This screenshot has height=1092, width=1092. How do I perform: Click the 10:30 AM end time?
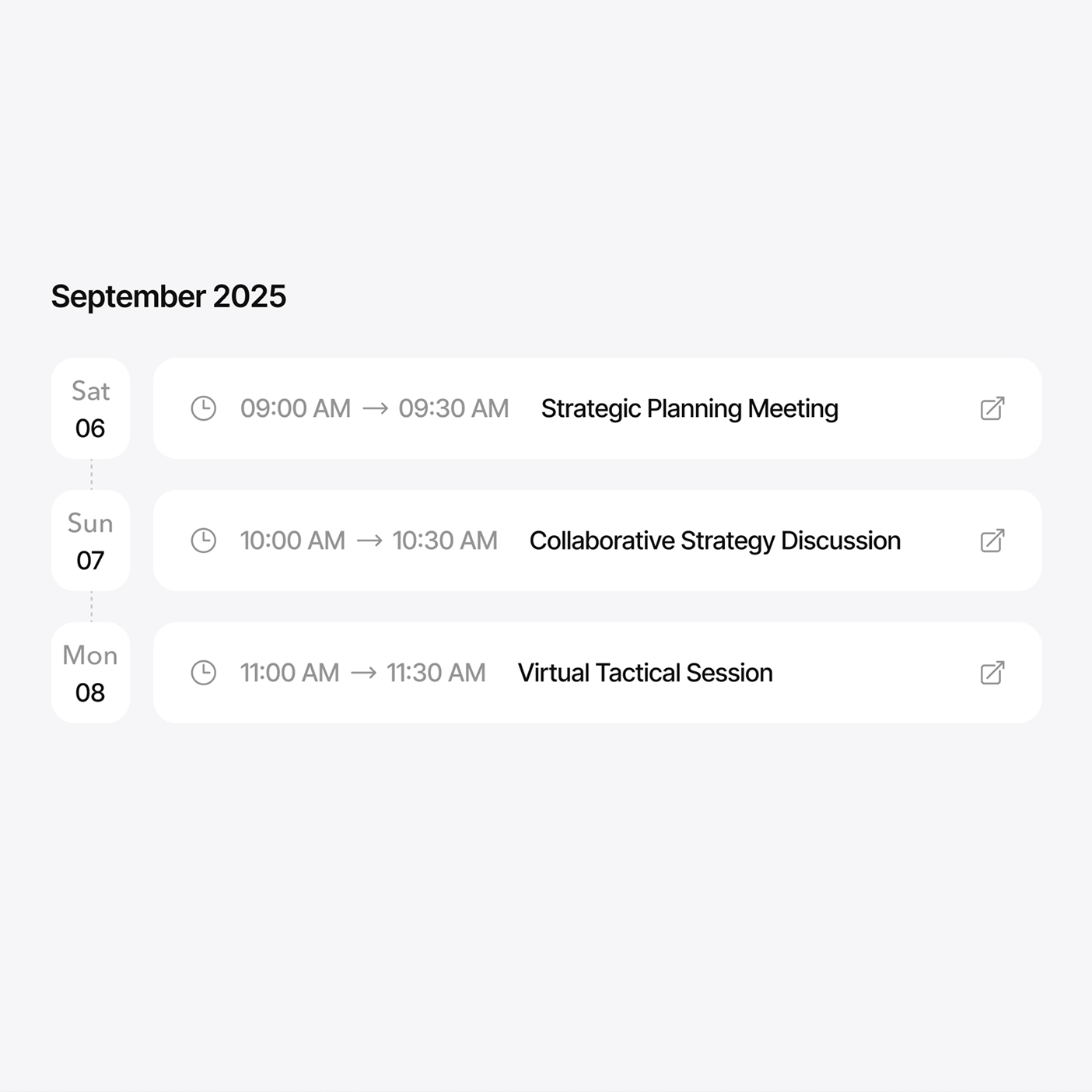[445, 541]
